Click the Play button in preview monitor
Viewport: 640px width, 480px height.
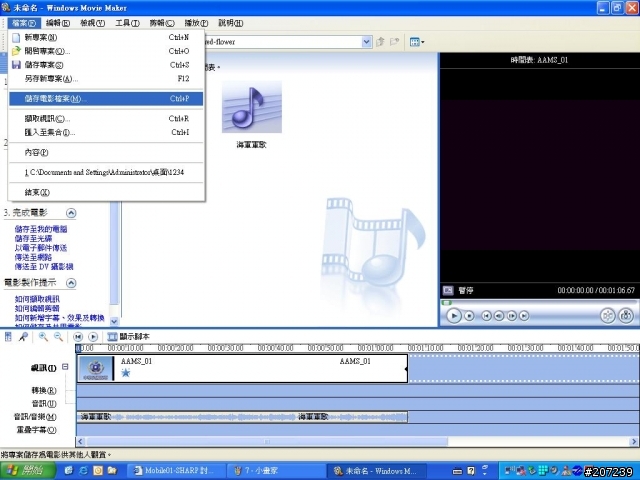[453, 316]
